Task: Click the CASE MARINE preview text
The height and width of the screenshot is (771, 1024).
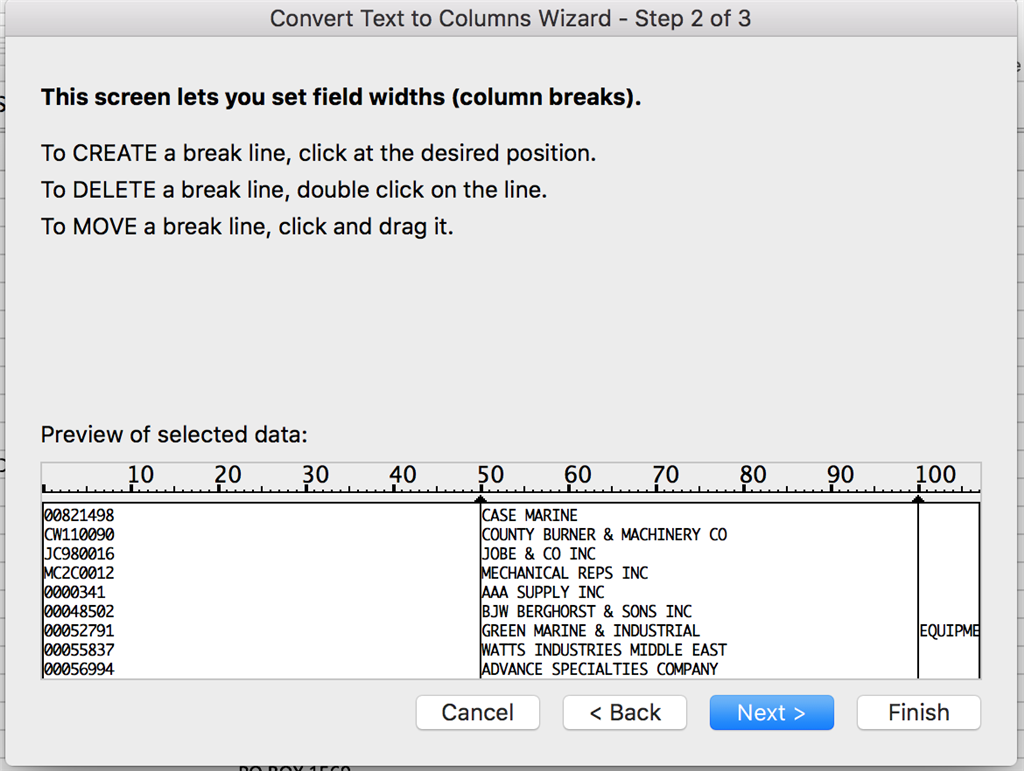Action: [530, 516]
